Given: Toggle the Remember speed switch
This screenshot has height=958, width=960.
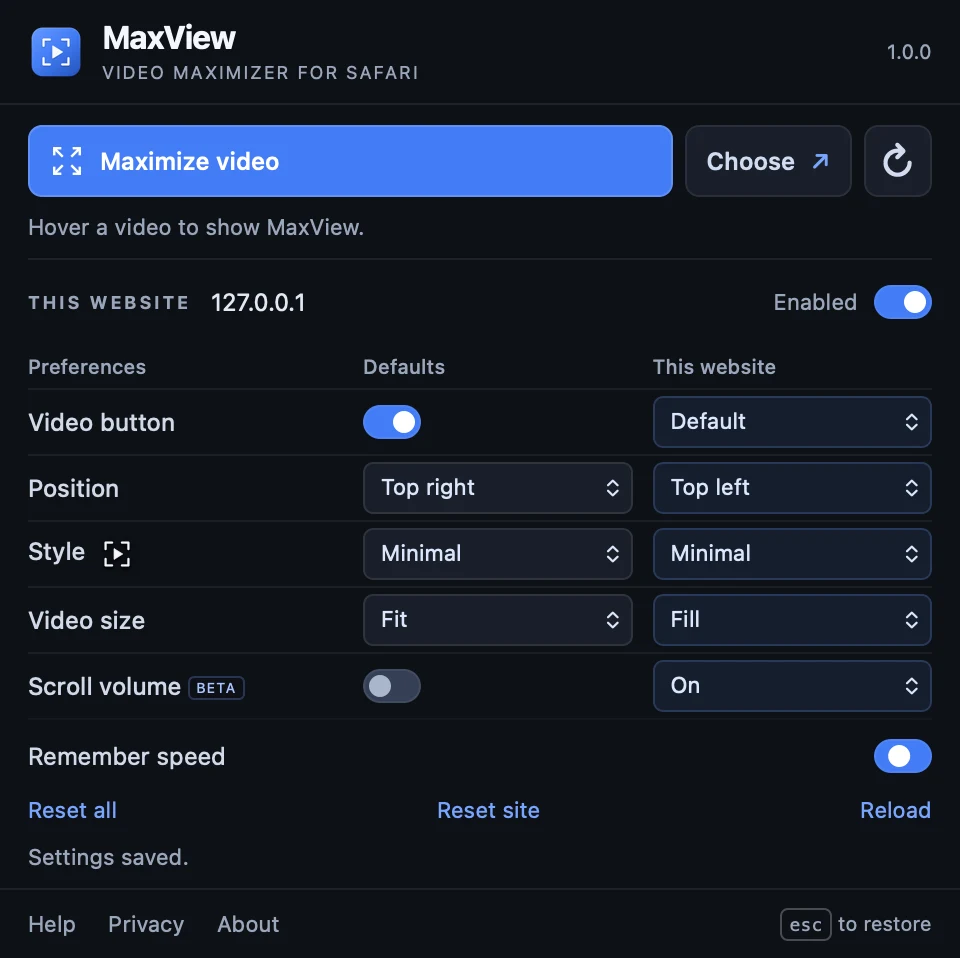Looking at the screenshot, I should [x=902, y=756].
